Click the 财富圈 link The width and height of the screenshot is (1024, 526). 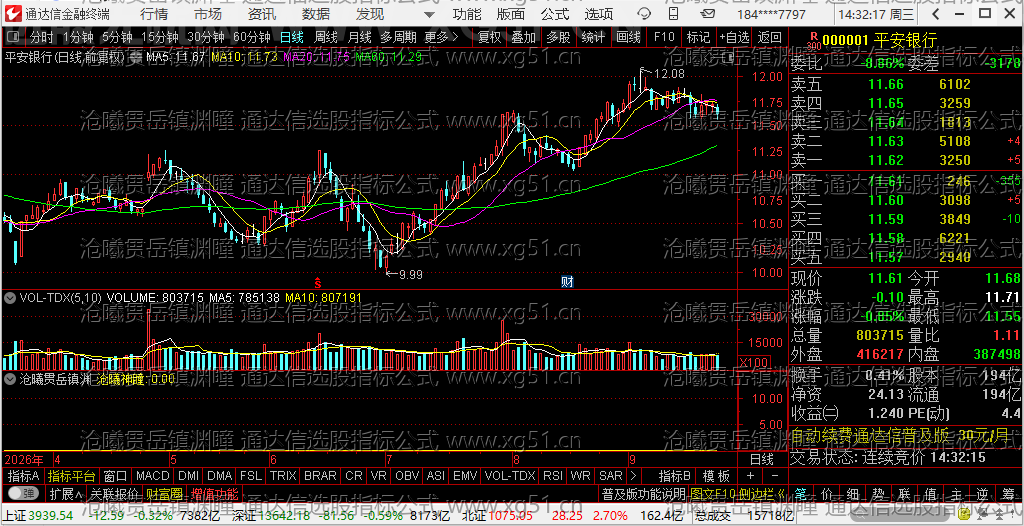(164, 493)
